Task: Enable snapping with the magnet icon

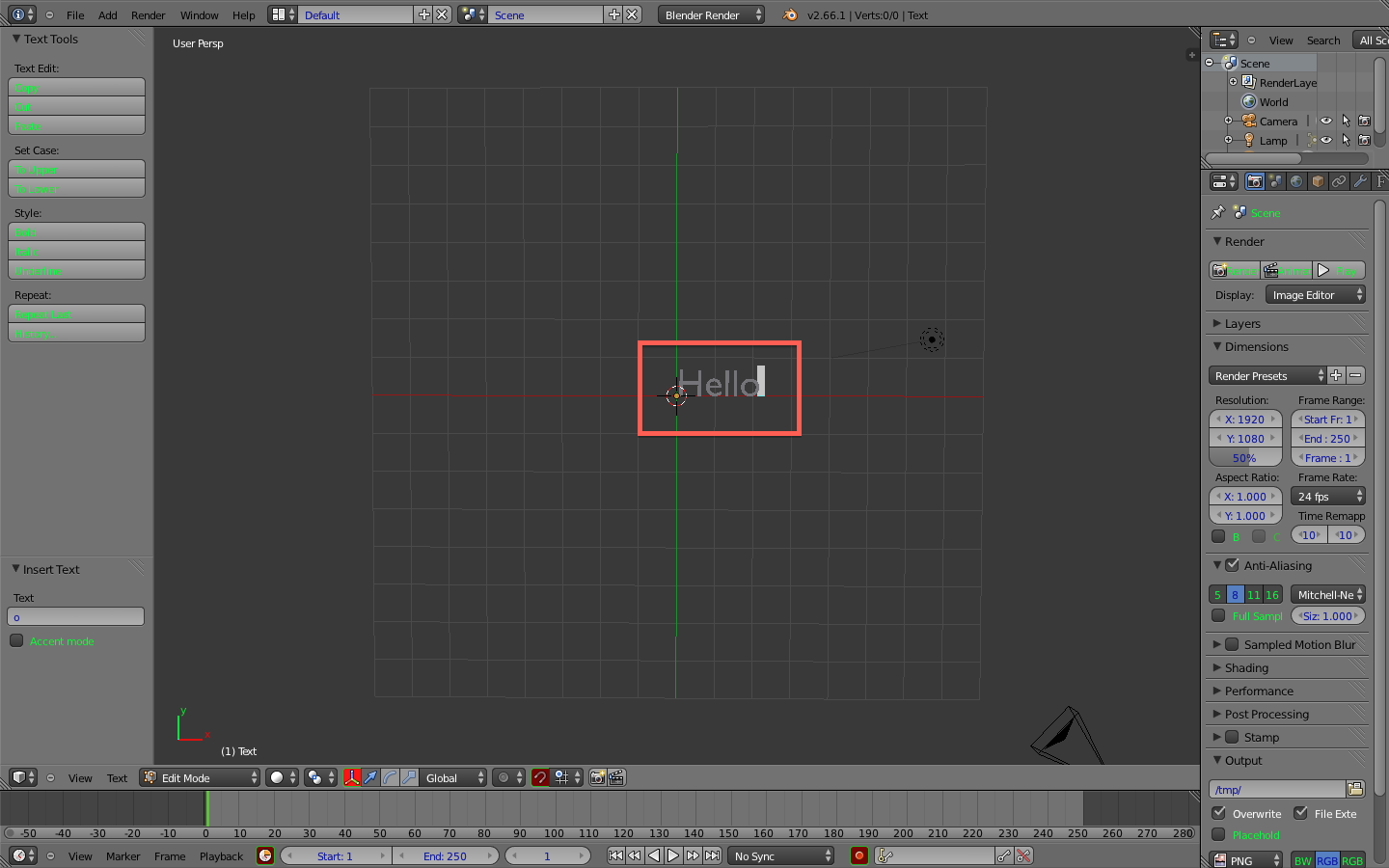Action: tap(539, 778)
